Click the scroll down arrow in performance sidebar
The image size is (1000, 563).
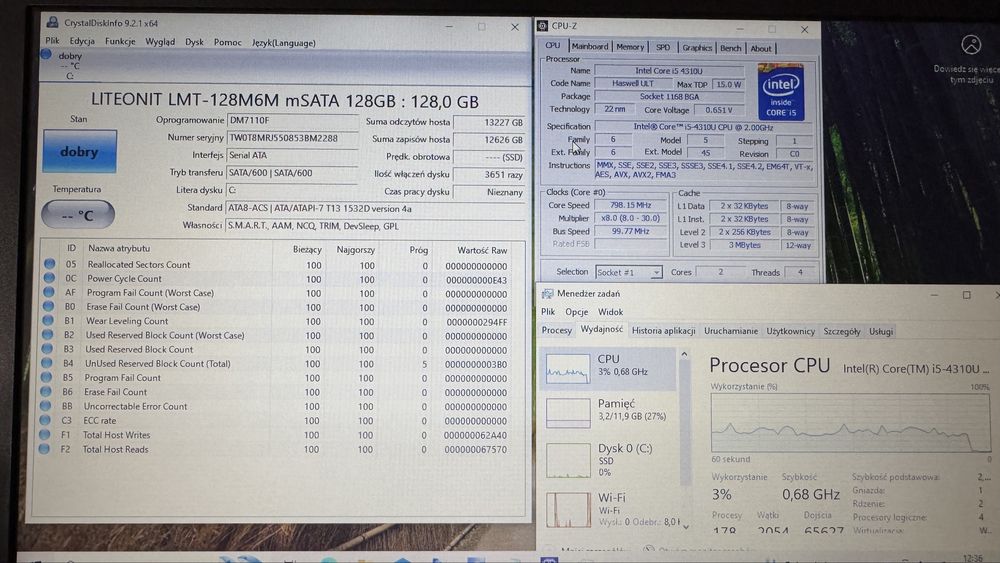(x=686, y=527)
